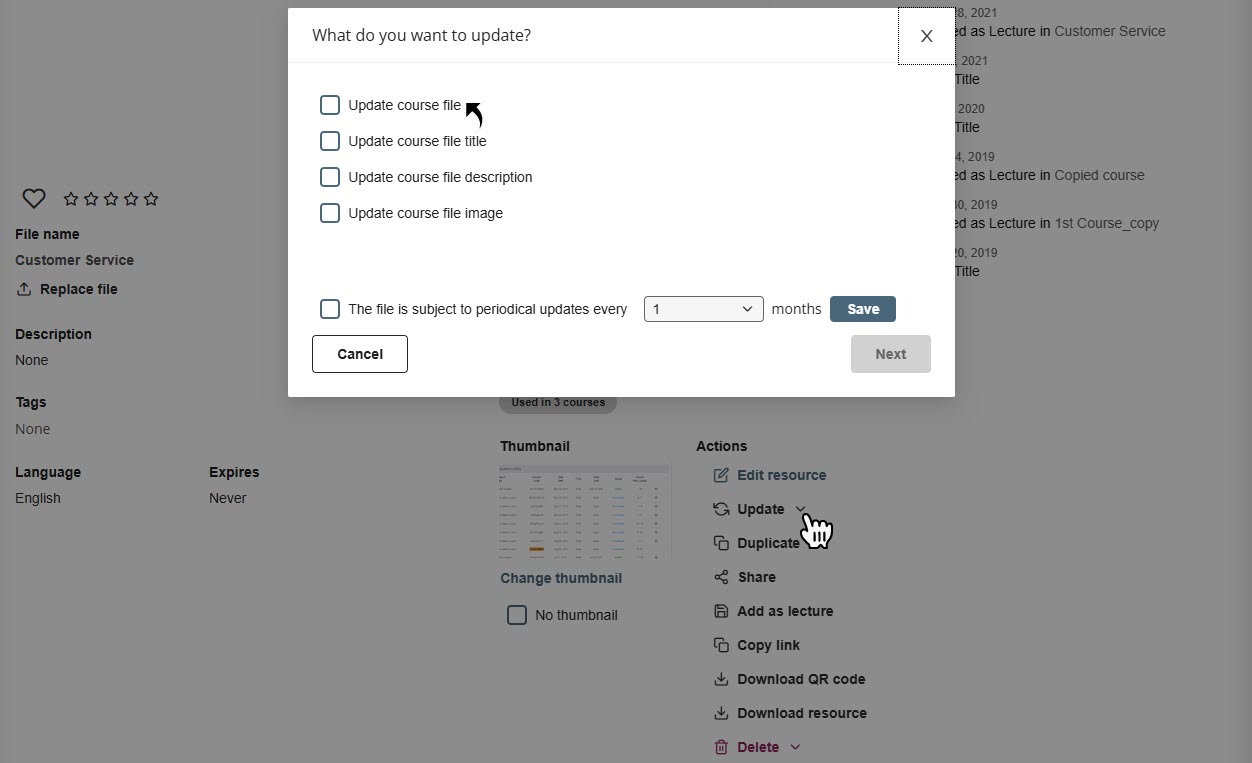1252x763 pixels.
Task: Expand the Update actions dropdown
Action: (x=799, y=508)
